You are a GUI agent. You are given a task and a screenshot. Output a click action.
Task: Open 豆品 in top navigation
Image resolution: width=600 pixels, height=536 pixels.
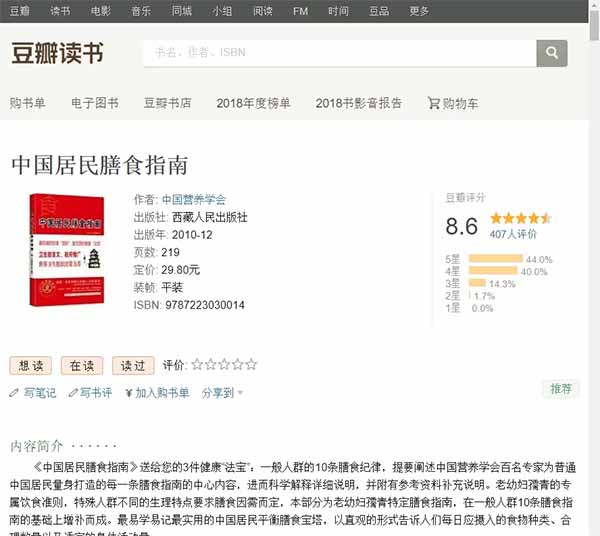point(379,11)
